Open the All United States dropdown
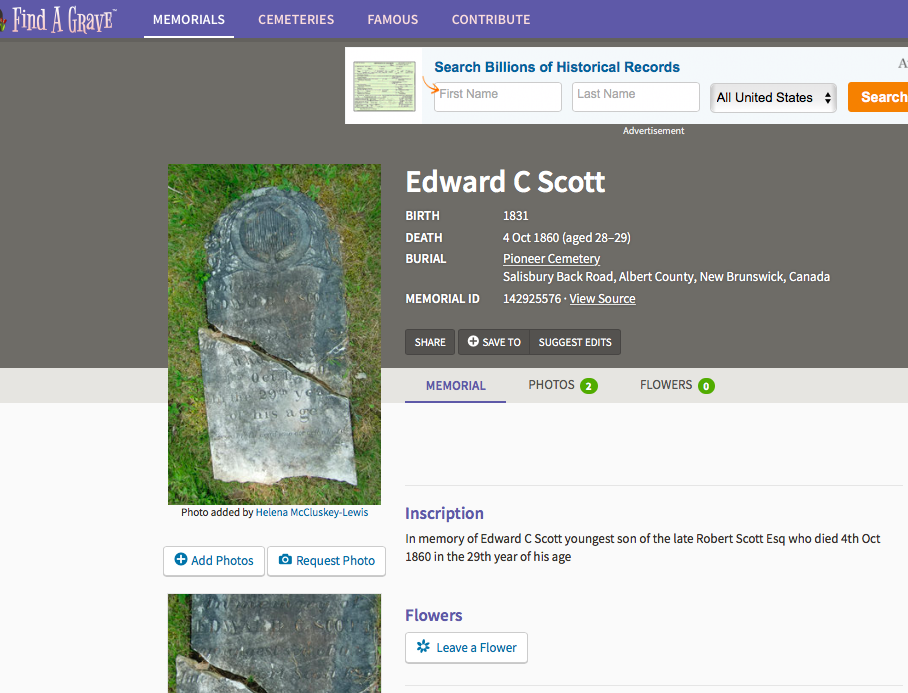The width and height of the screenshot is (908, 693). tap(773, 97)
